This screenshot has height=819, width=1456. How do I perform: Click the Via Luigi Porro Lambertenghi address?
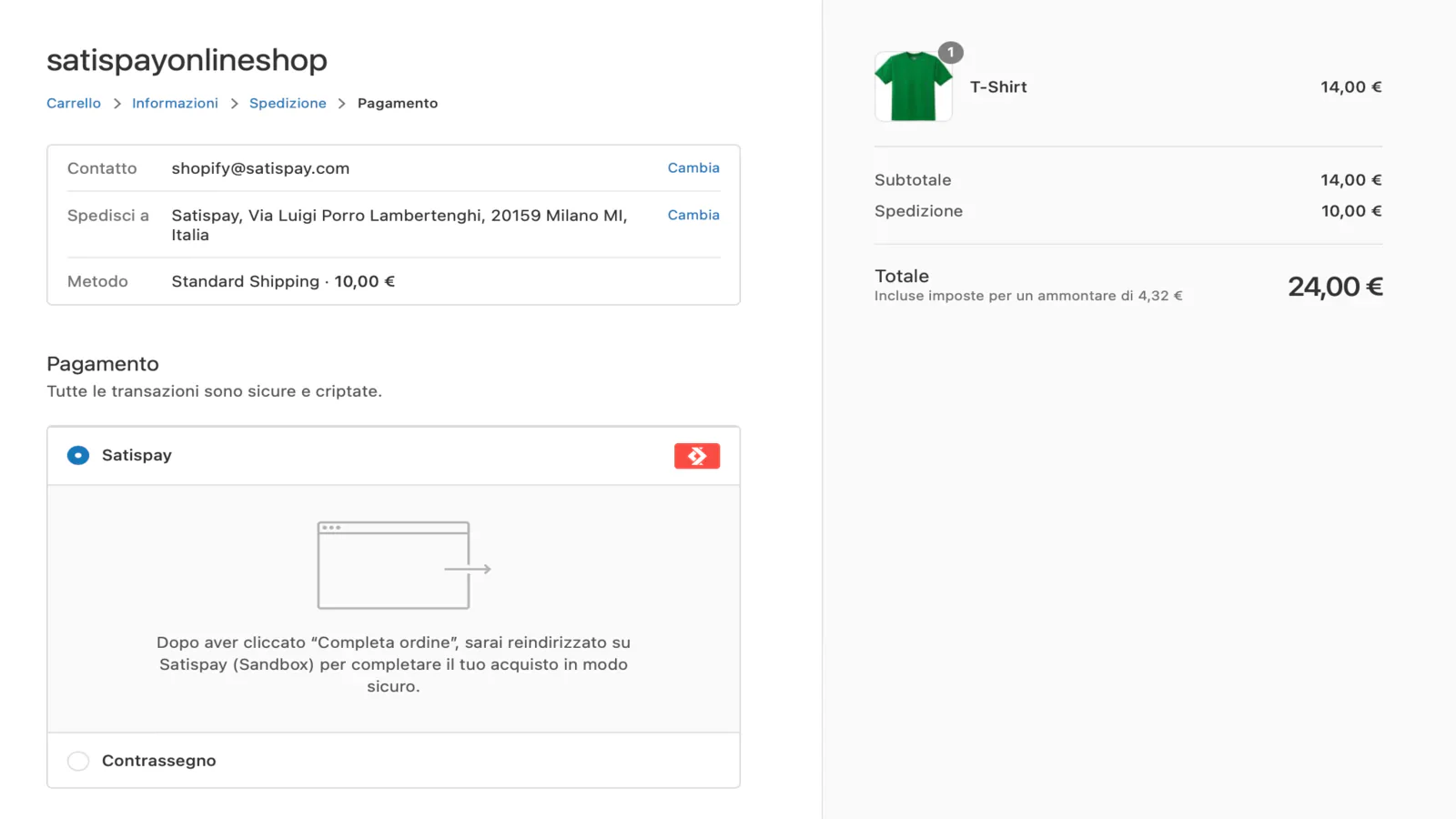399,225
